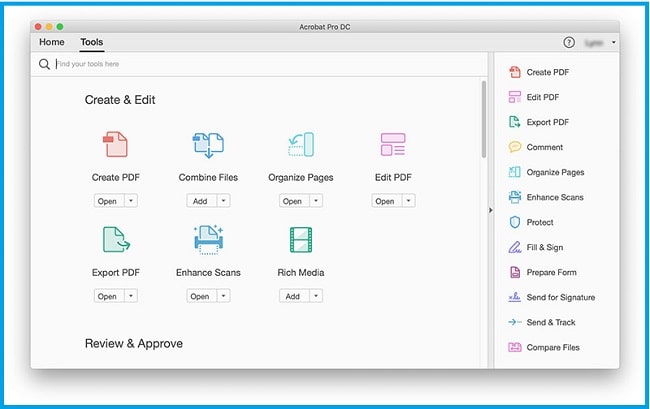The width and height of the screenshot is (650, 409).
Task: Click the Rich Media label text
Action: tap(301, 273)
